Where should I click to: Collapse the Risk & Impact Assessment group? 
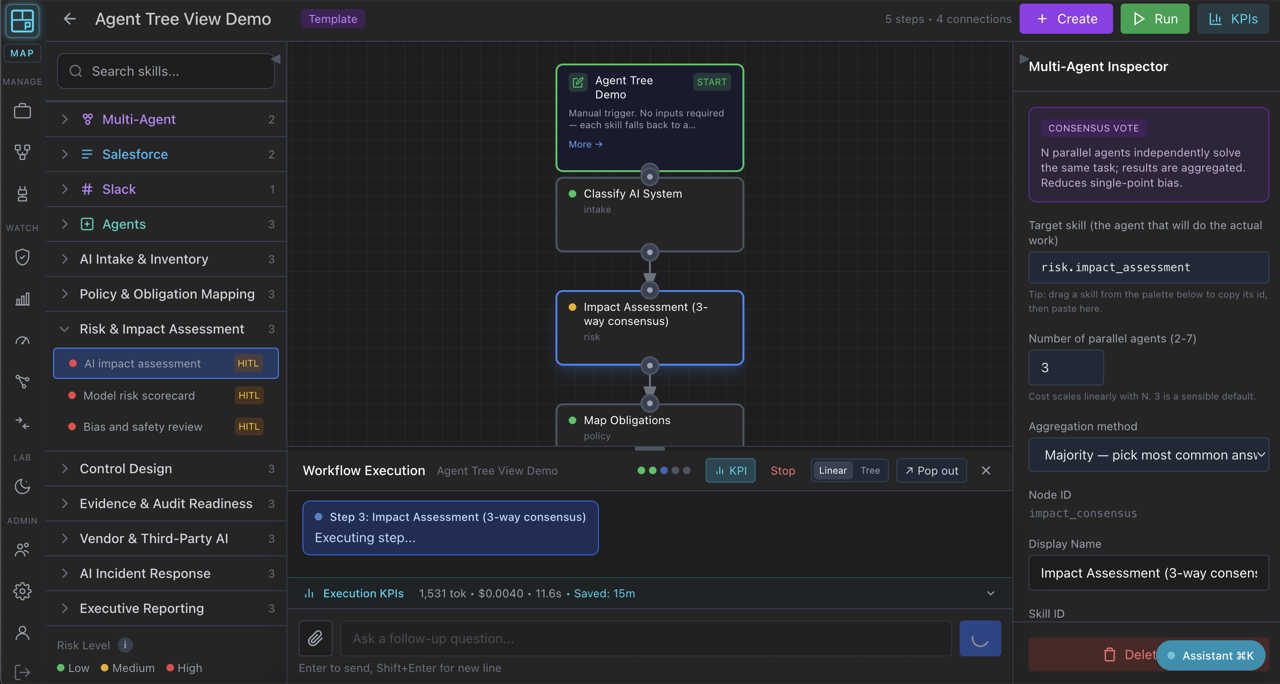point(166,329)
